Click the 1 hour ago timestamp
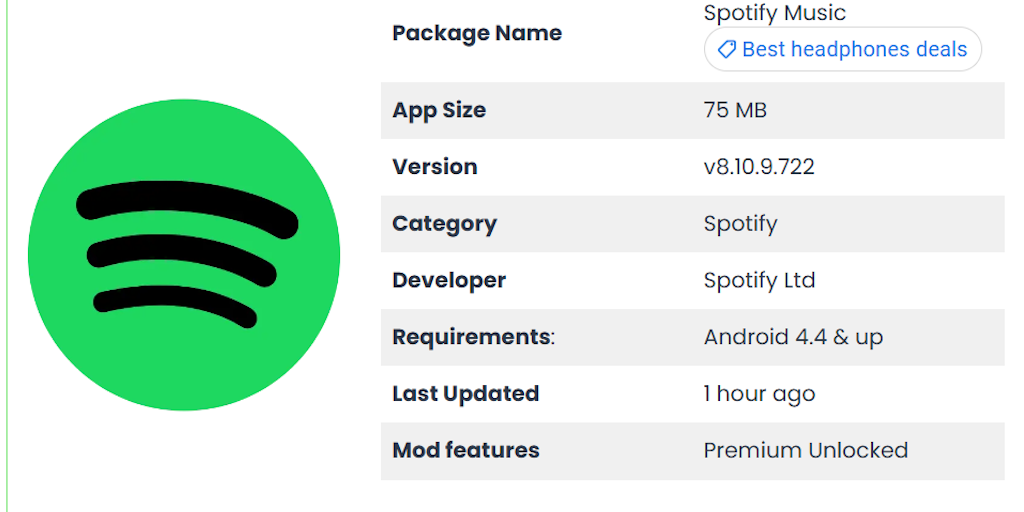The width and height of the screenshot is (1024, 512). pyautogui.click(x=759, y=394)
